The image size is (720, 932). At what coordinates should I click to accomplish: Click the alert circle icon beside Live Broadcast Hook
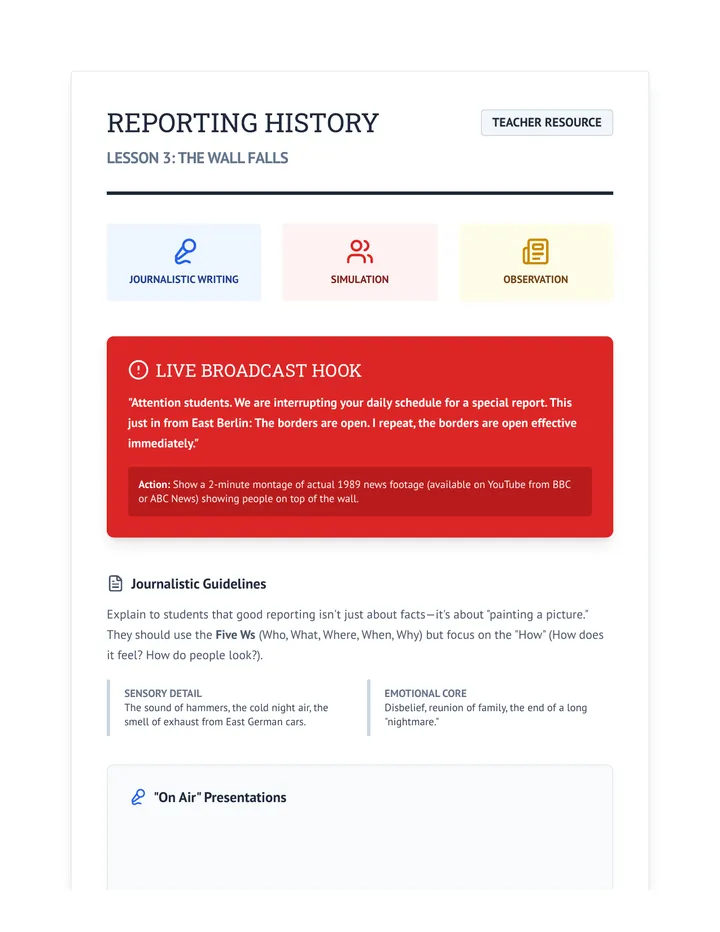(x=138, y=370)
